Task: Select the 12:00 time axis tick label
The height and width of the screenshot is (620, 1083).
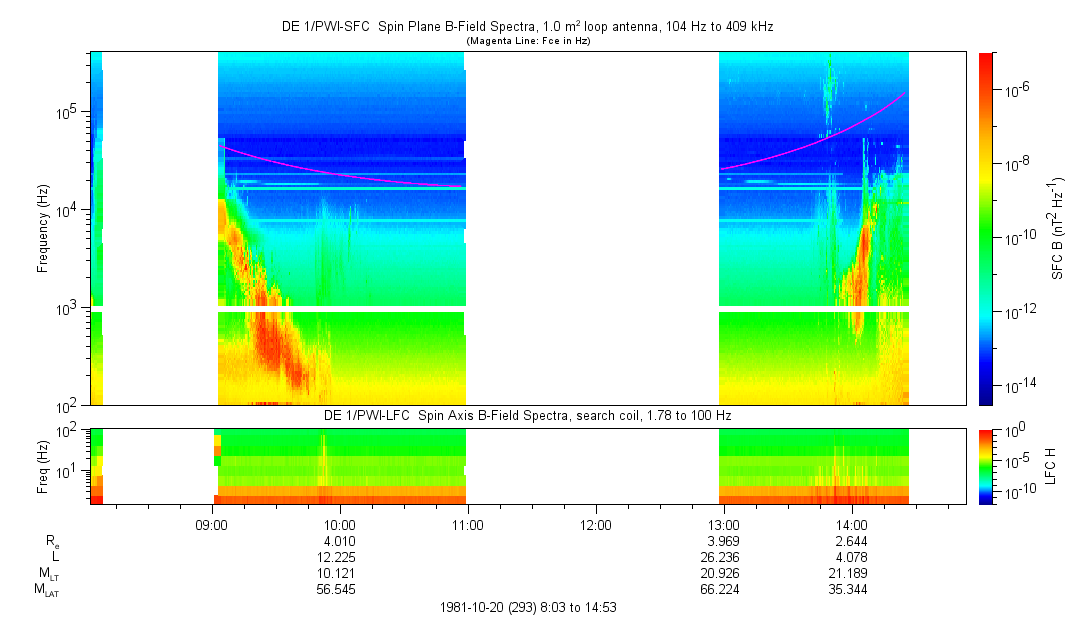Action: click(596, 524)
